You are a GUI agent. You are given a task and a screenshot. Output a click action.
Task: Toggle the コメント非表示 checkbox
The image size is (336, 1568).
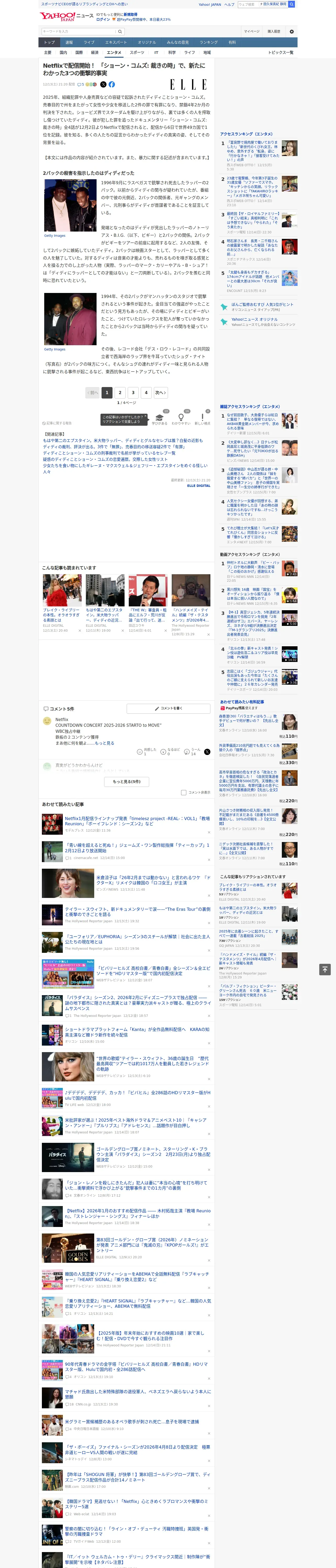183,793
